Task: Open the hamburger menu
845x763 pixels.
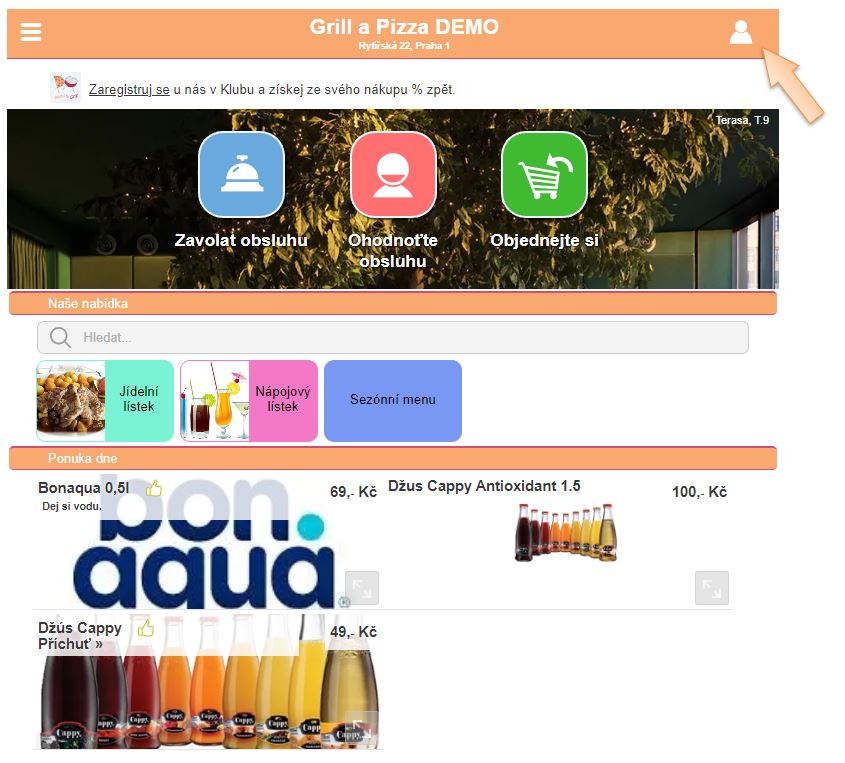Action: 31,32
